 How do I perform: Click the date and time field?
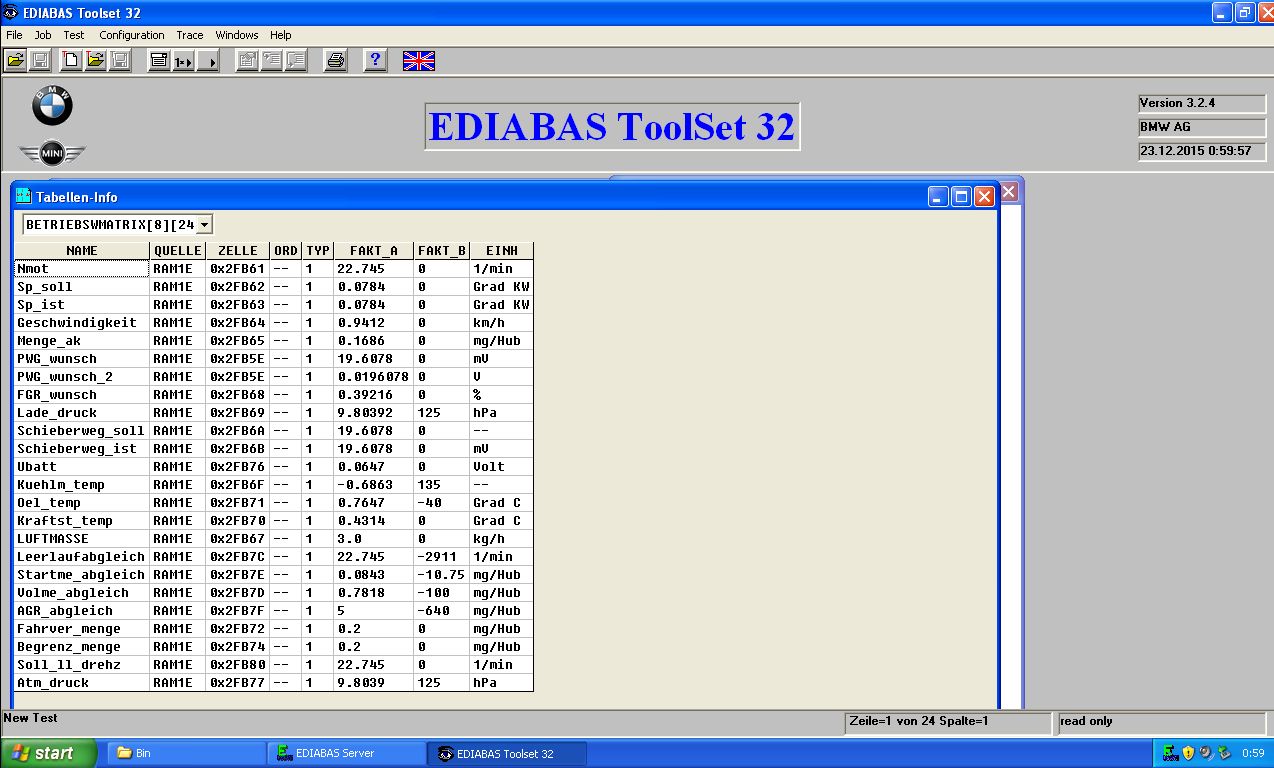click(1202, 152)
